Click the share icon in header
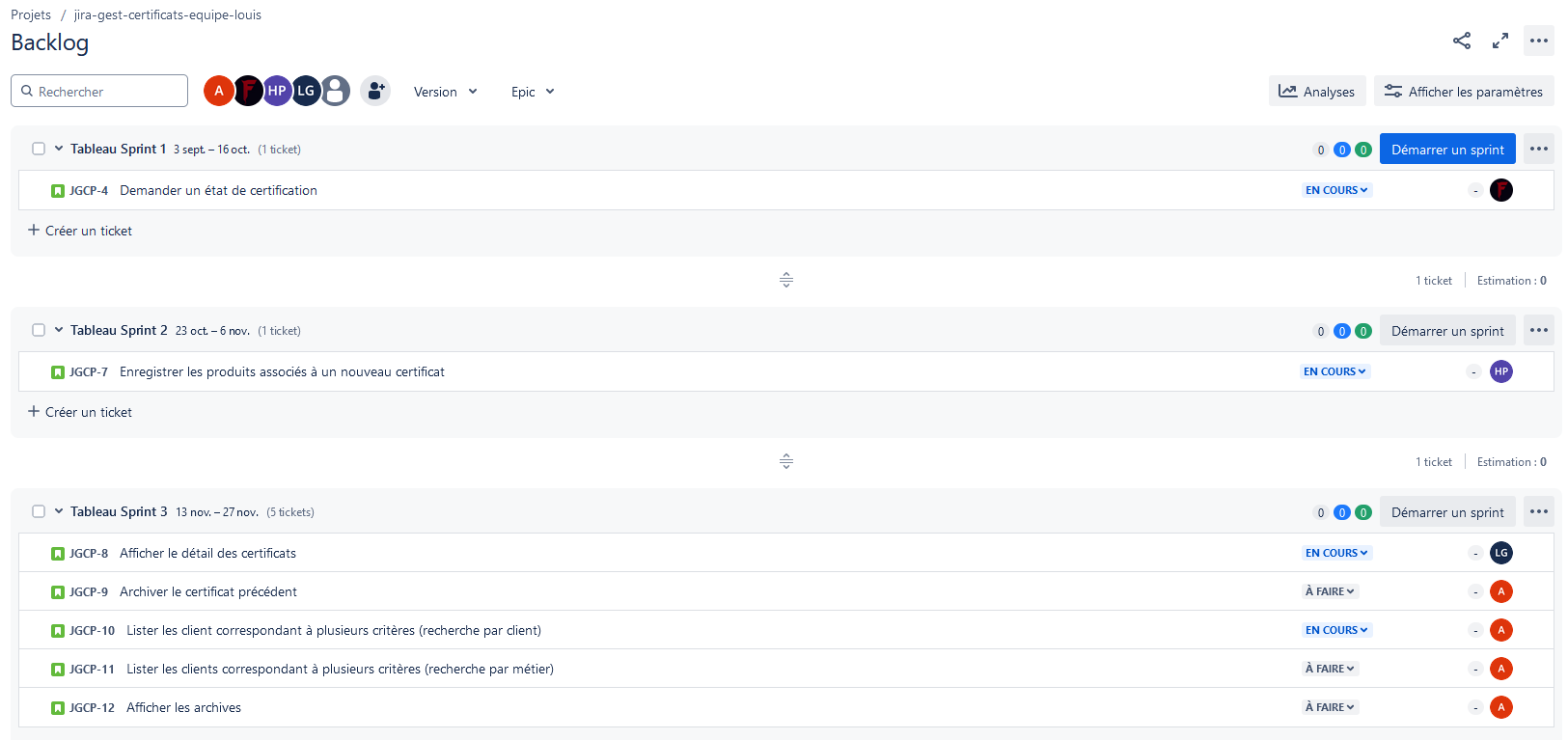This screenshot has height=740, width=1568. coord(1462,41)
